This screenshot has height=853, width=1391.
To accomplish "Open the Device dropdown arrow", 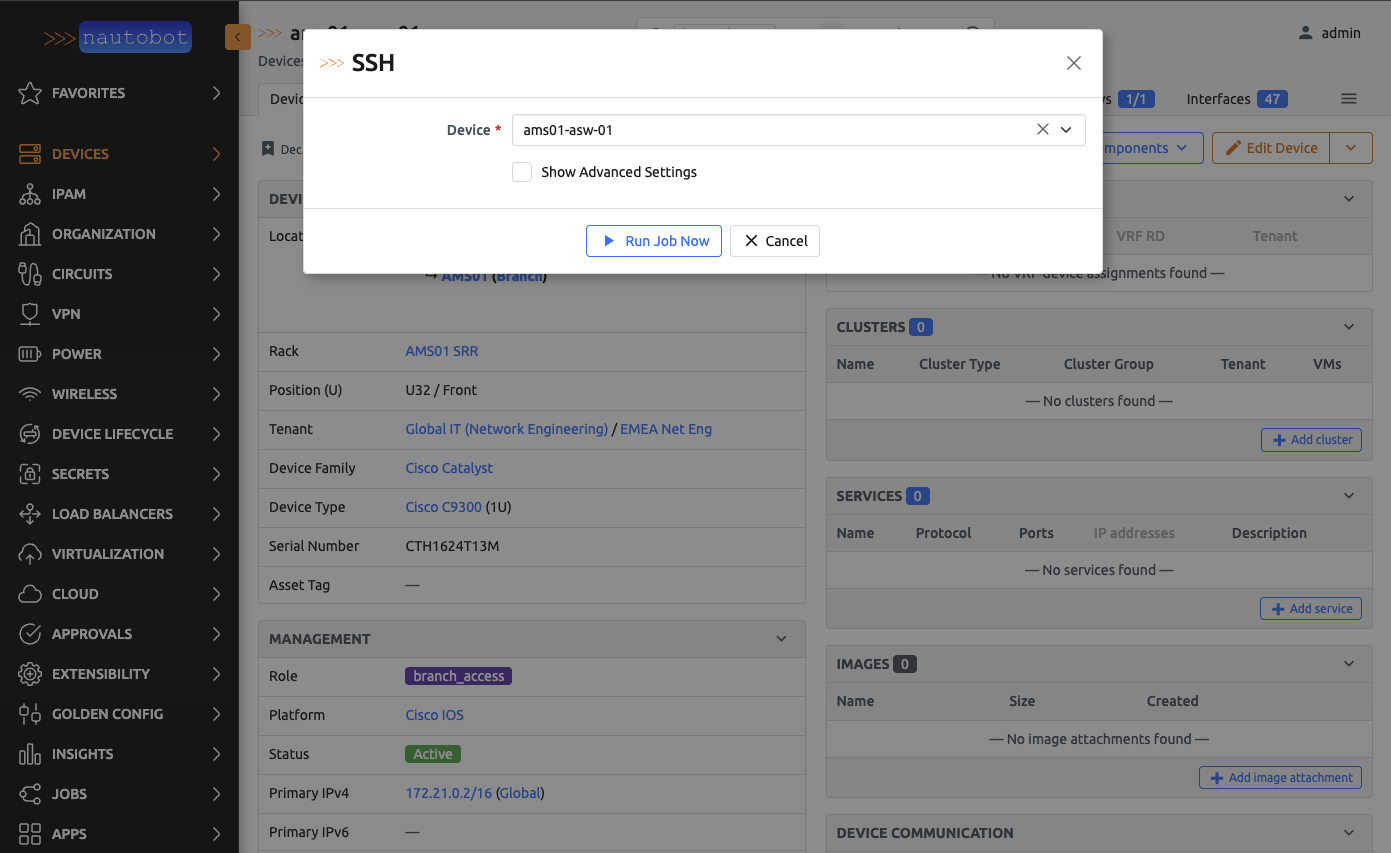I will click(x=1066, y=130).
